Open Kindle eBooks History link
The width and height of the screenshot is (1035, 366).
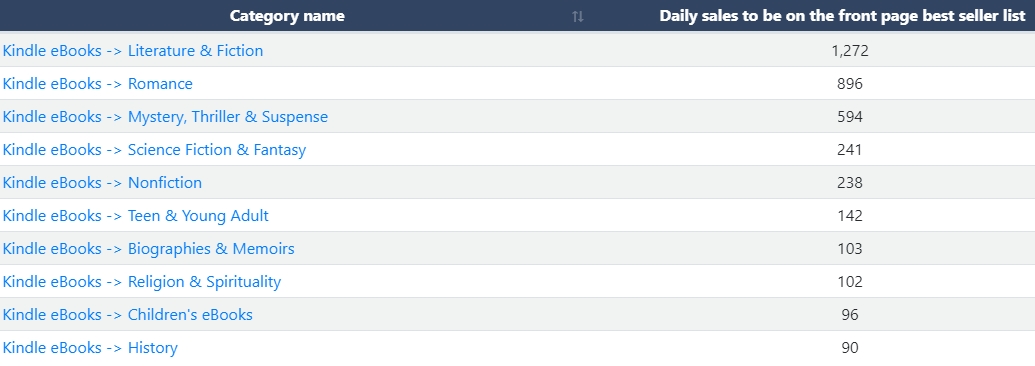point(90,348)
